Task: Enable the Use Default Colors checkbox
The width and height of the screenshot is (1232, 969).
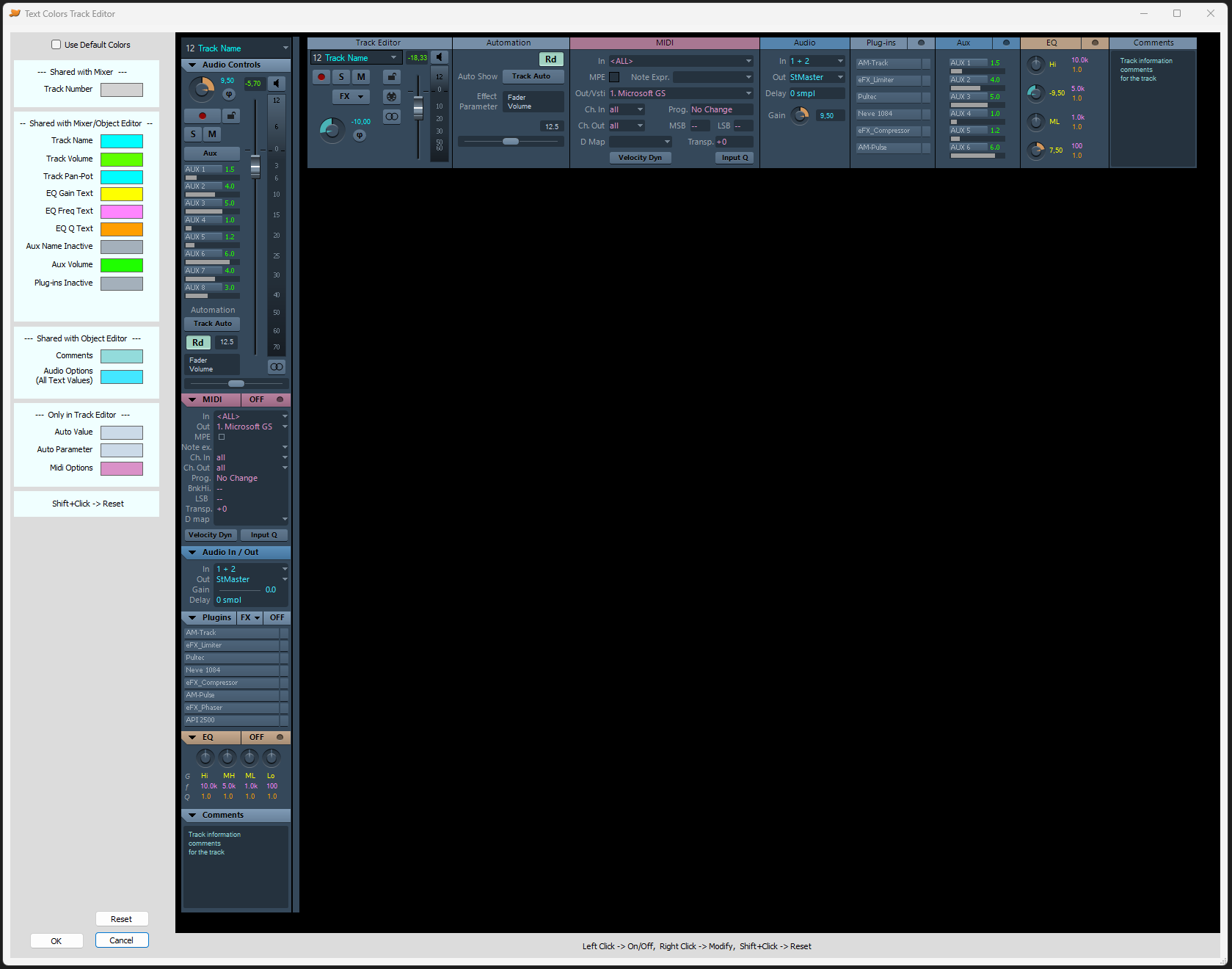Action: (x=56, y=45)
